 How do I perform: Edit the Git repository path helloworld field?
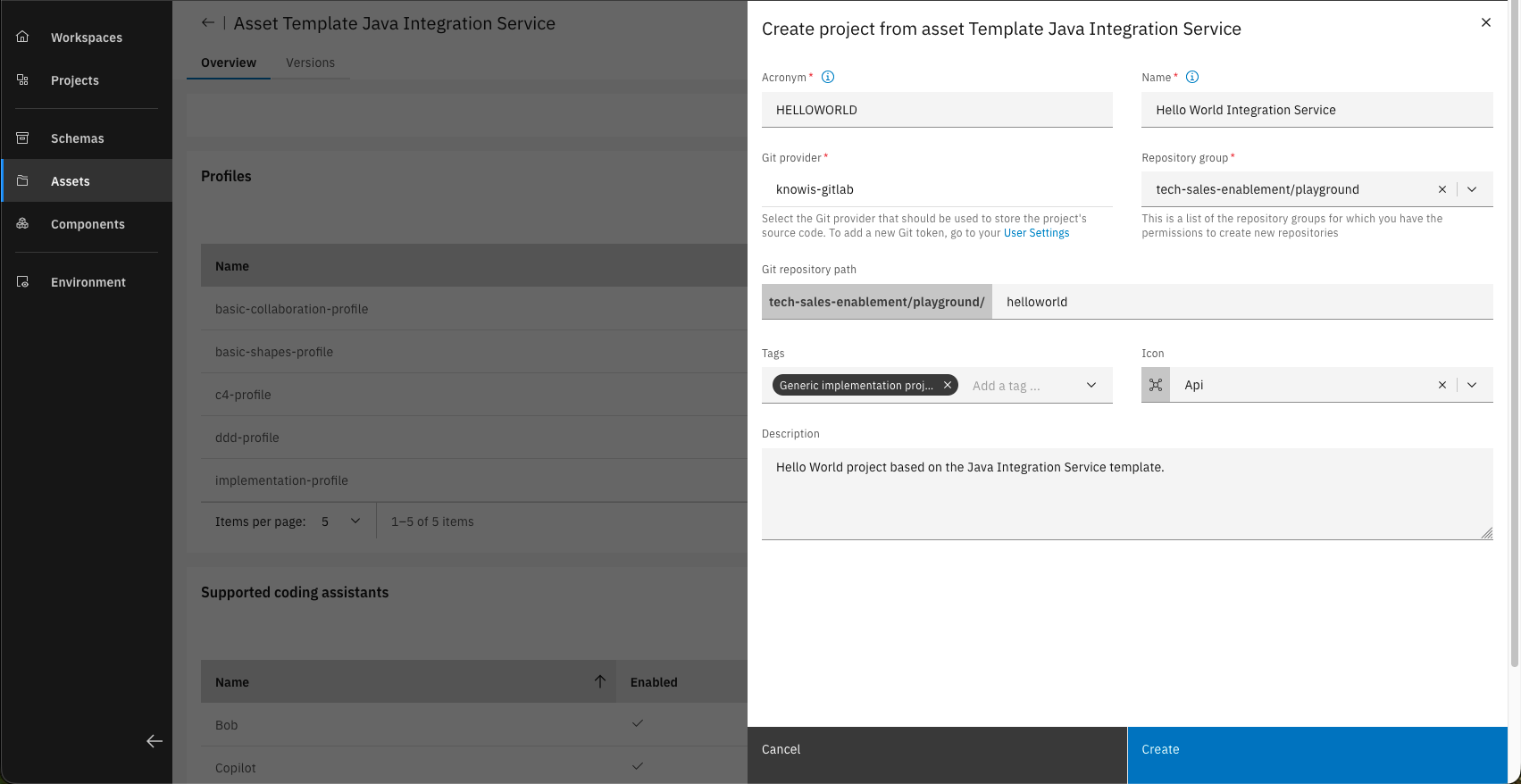pos(1242,302)
